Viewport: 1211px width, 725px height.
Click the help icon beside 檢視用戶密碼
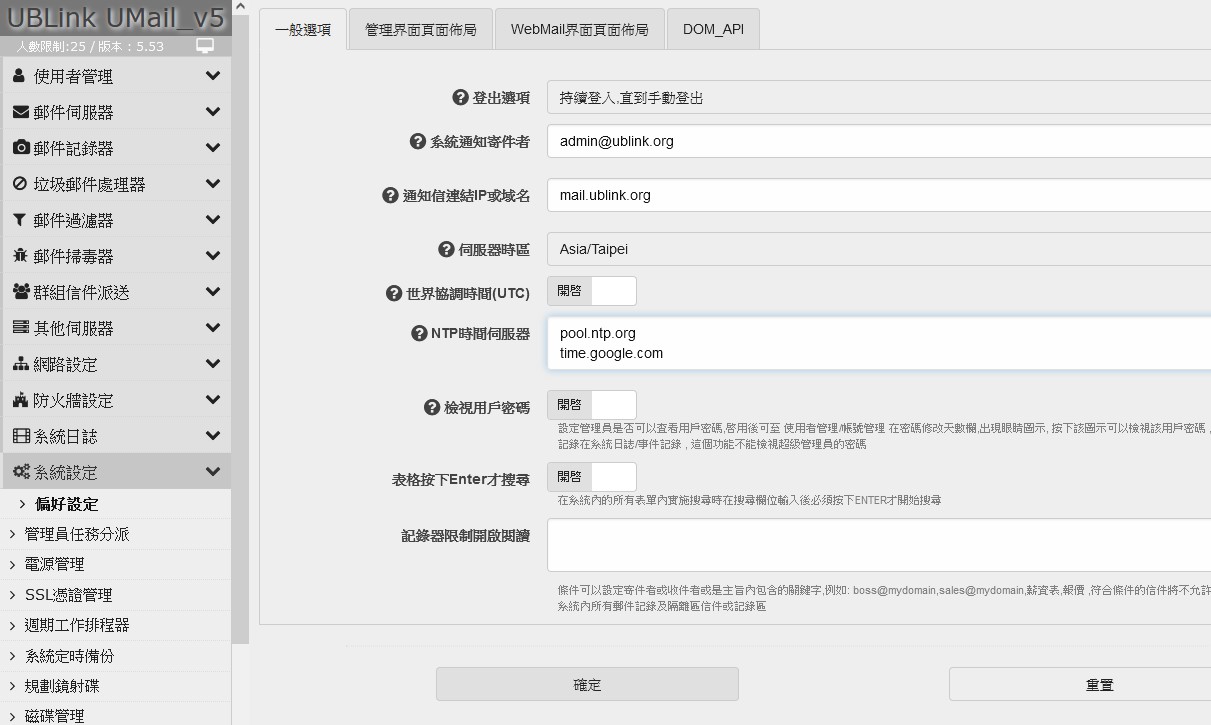coord(432,407)
